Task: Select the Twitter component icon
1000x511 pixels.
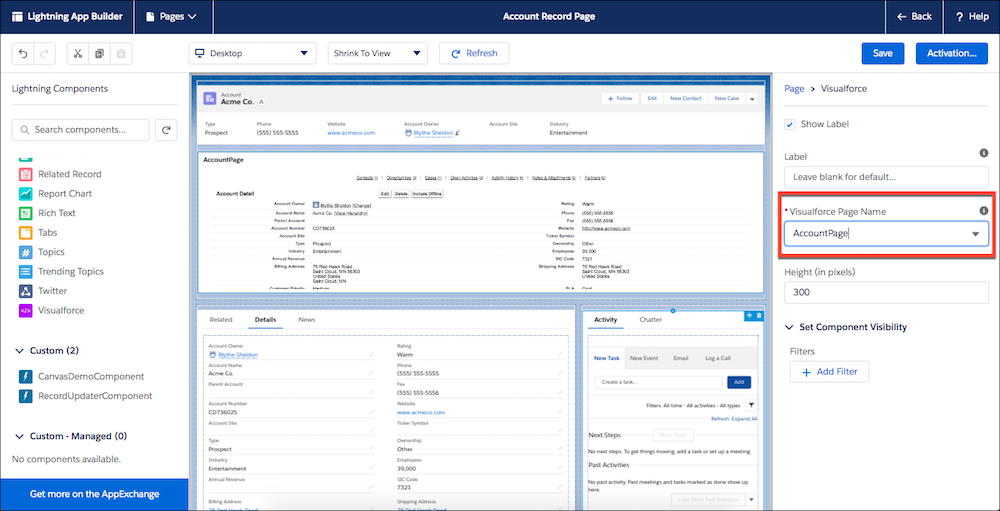Action: pyautogui.click(x=26, y=291)
